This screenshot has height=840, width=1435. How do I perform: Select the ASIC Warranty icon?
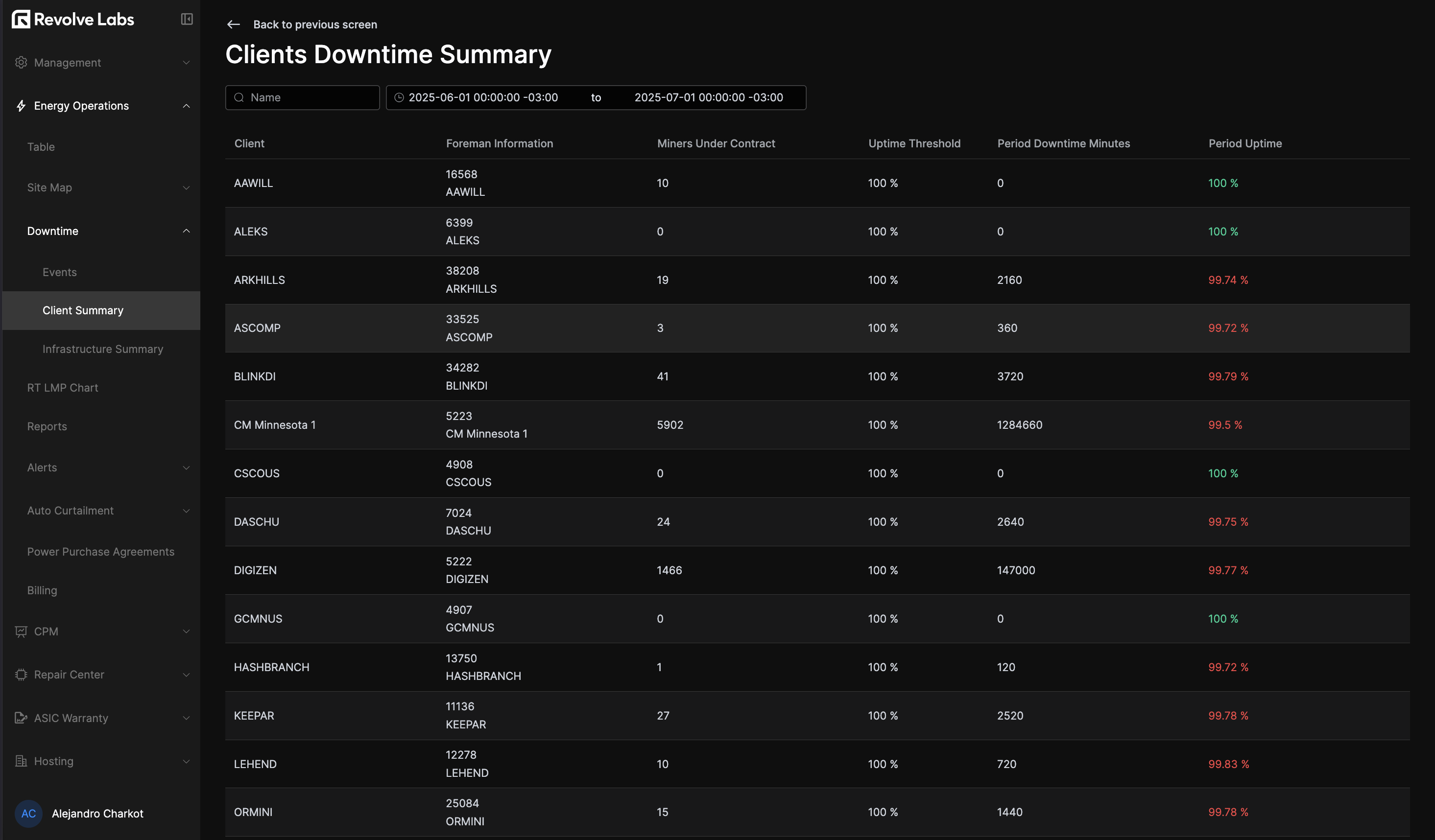click(x=21, y=718)
